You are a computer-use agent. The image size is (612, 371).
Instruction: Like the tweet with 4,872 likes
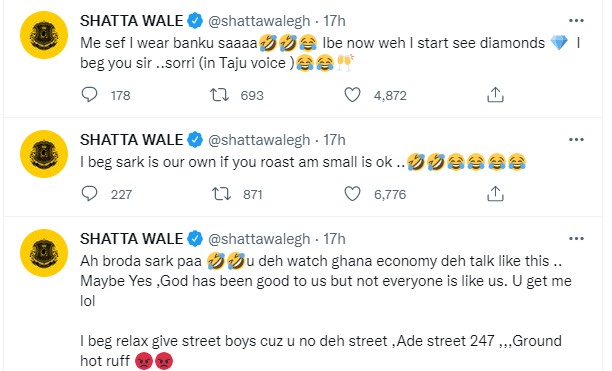(x=352, y=95)
